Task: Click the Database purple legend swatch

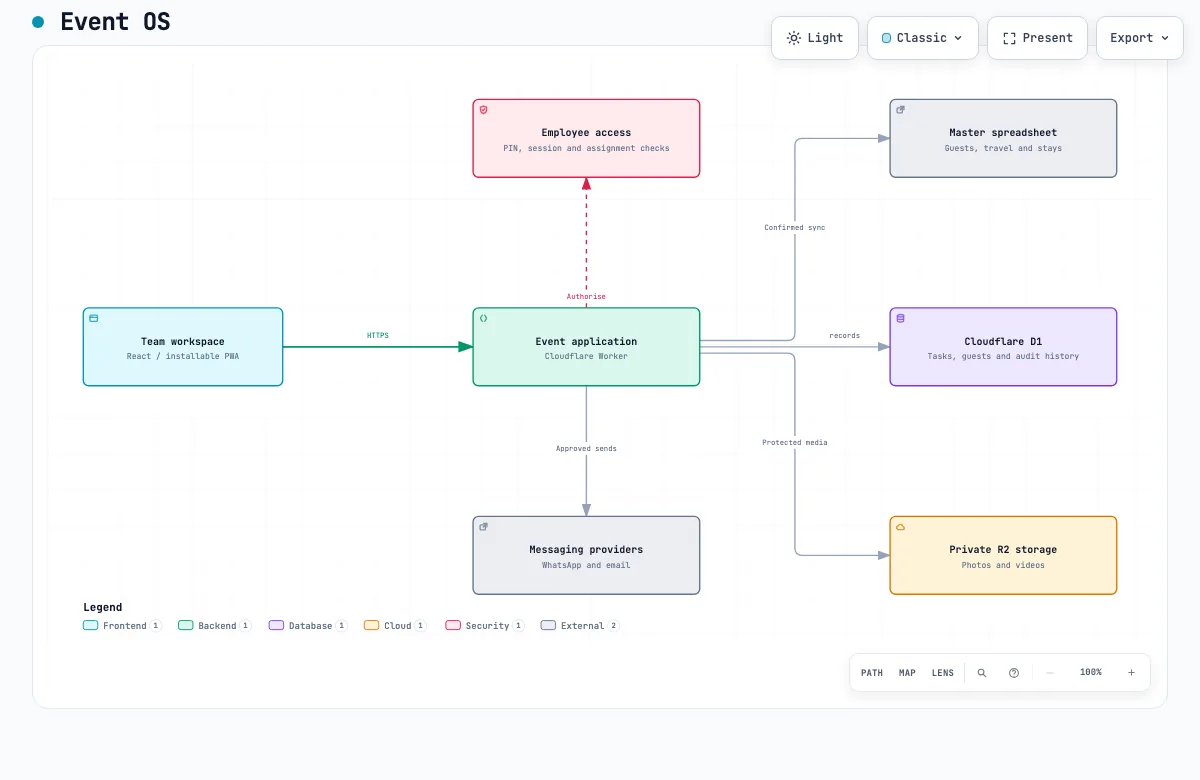Action: click(x=276, y=625)
